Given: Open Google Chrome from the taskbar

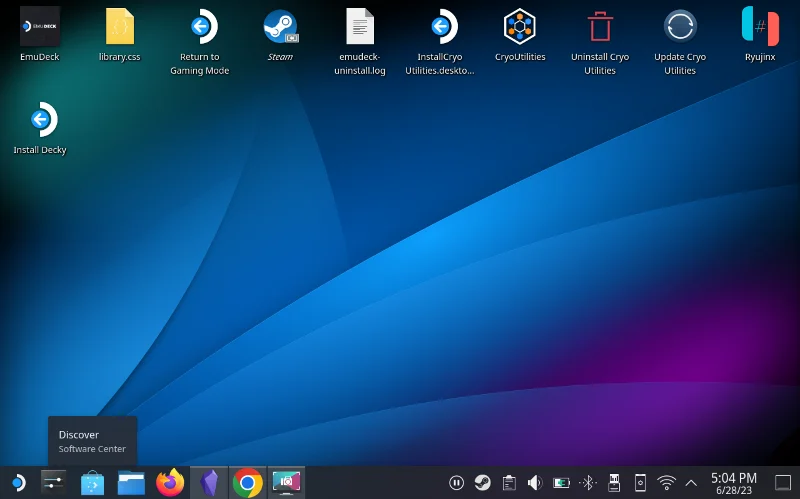Looking at the screenshot, I should coord(247,483).
